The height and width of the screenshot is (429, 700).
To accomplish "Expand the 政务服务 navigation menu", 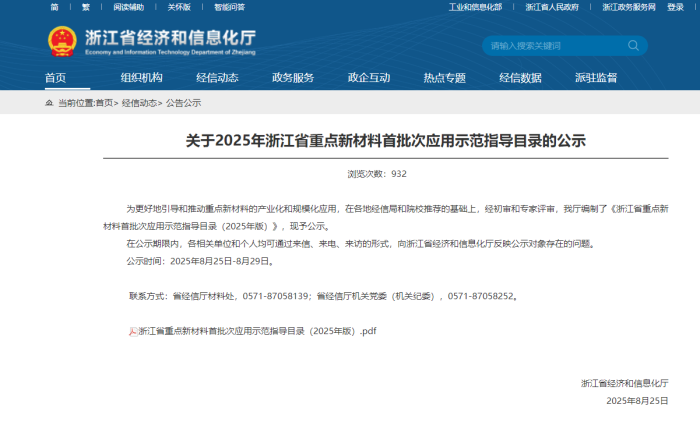I will coord(293,78).
